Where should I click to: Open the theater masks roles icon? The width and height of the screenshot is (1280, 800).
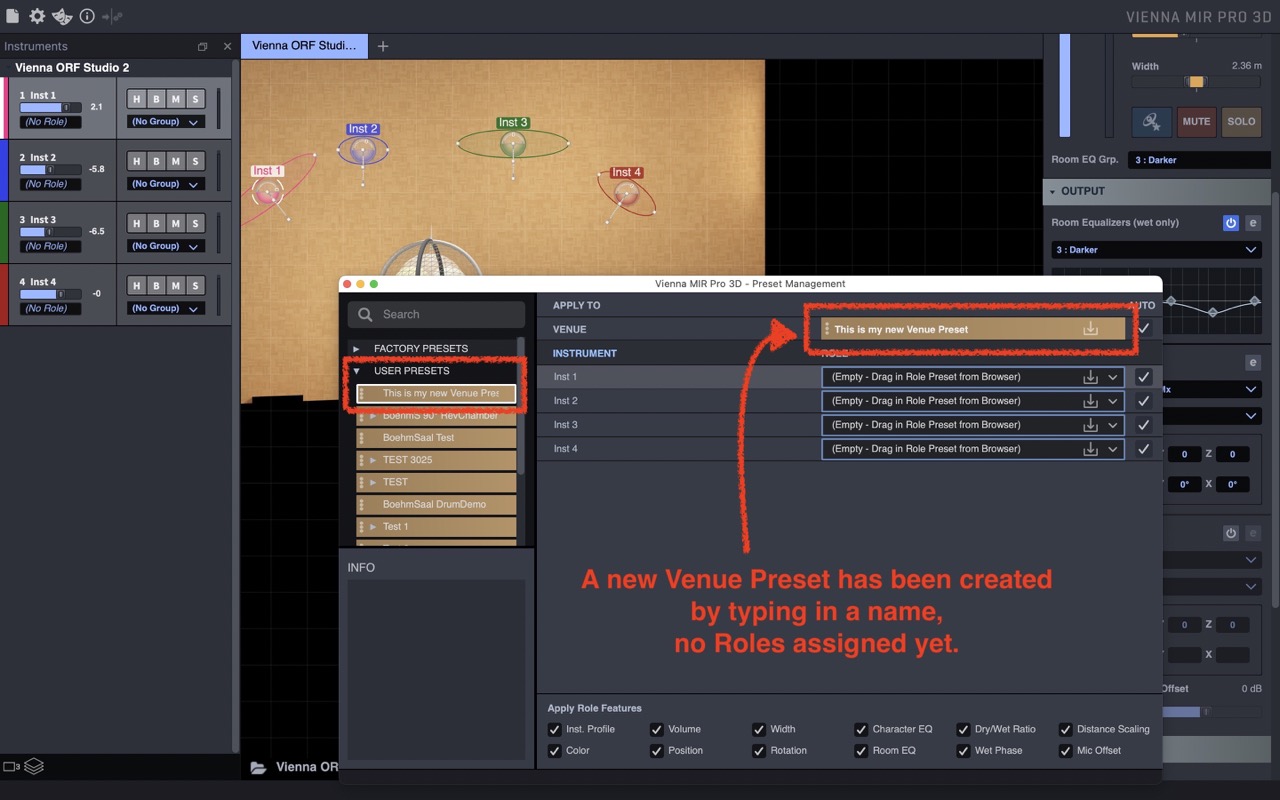62,16
